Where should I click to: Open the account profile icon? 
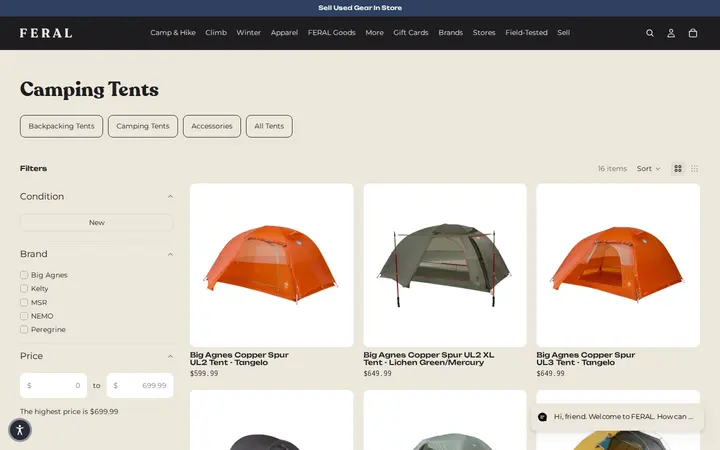click(671, 33)
